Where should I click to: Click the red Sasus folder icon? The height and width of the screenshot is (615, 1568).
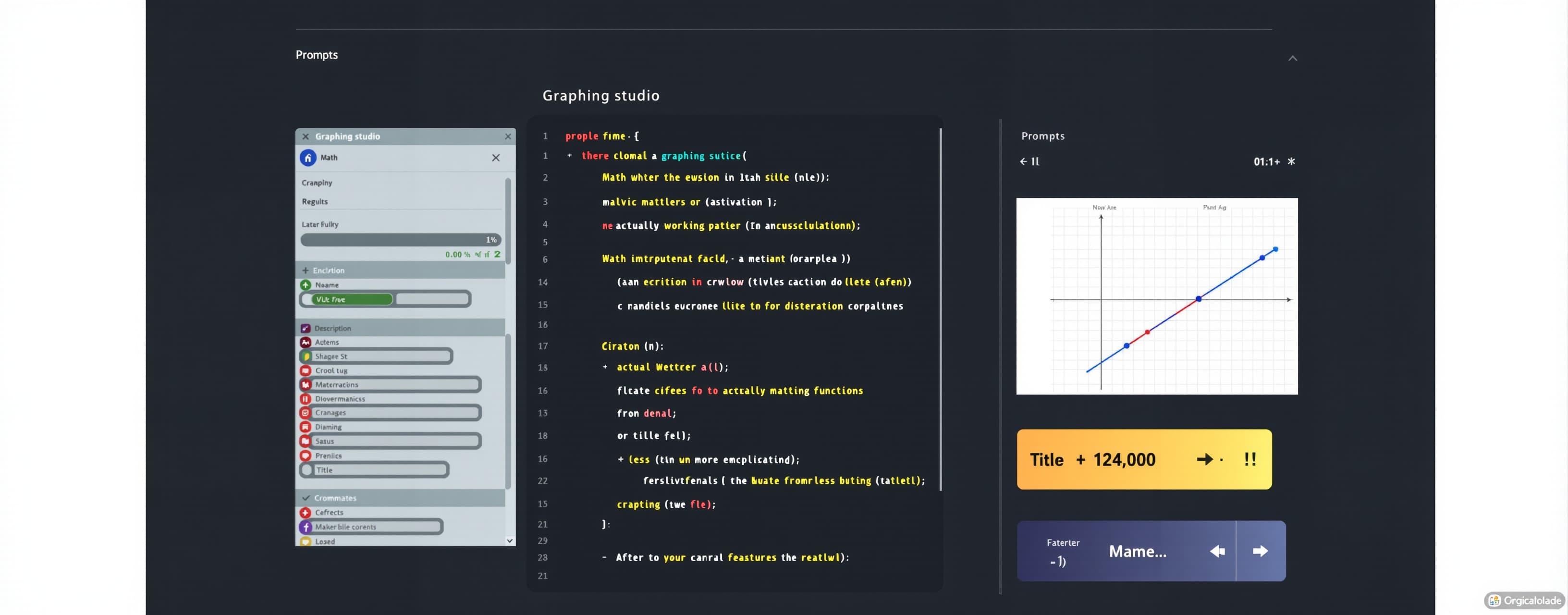[306, 441]
